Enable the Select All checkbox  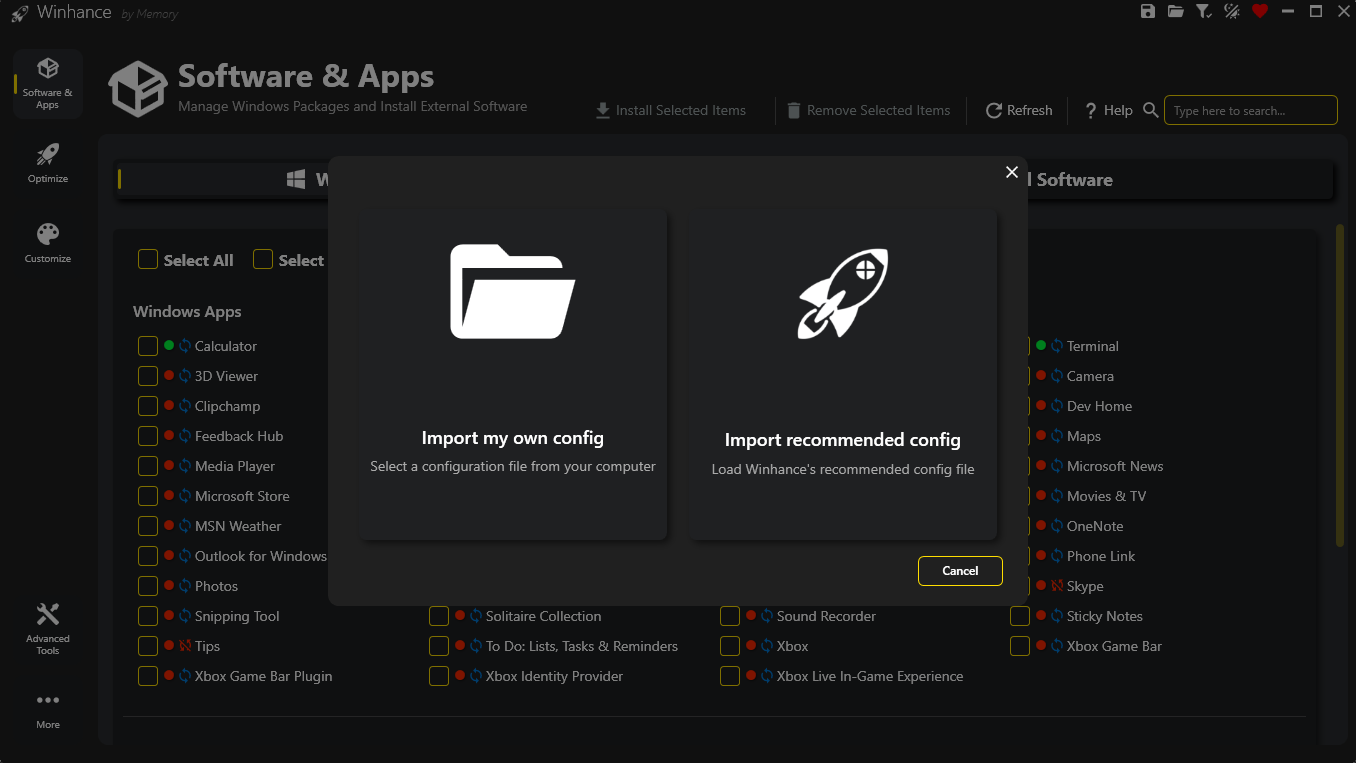pos(146,259)
